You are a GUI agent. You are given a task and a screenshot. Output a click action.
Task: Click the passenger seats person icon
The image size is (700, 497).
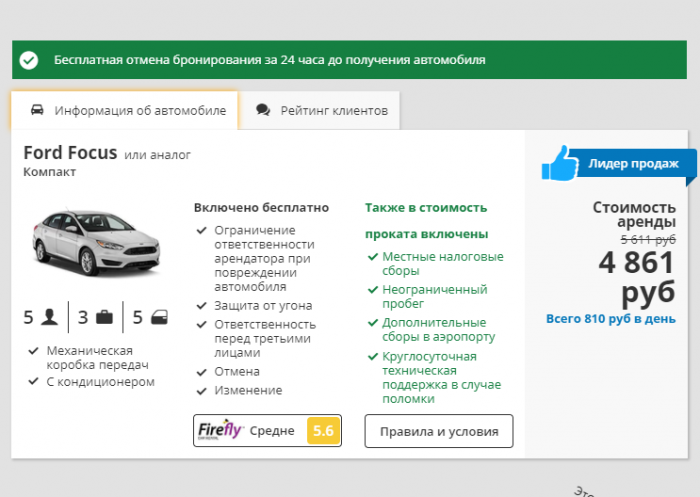[50, 317]
